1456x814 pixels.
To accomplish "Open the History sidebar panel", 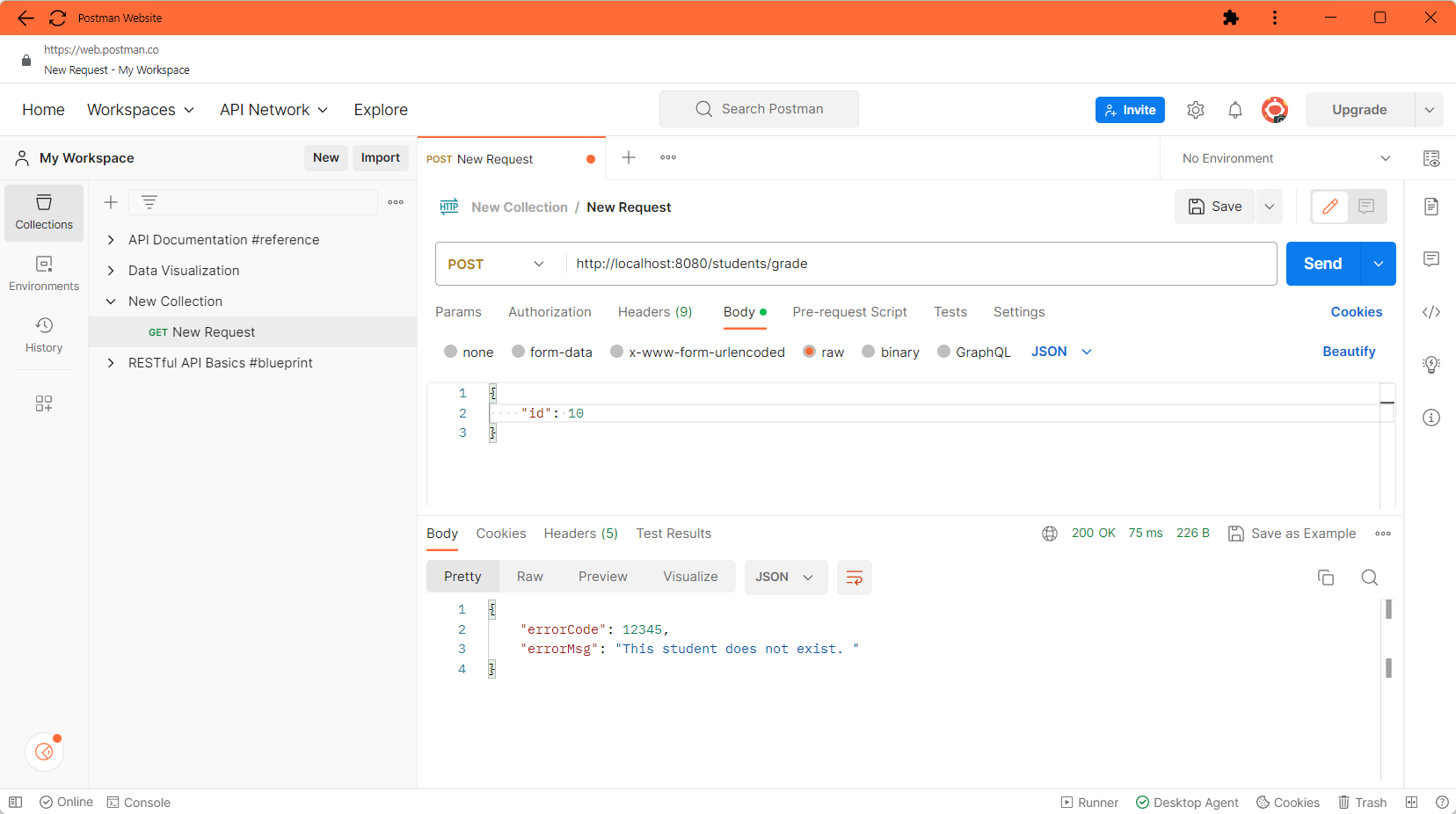I will [44, 336].
